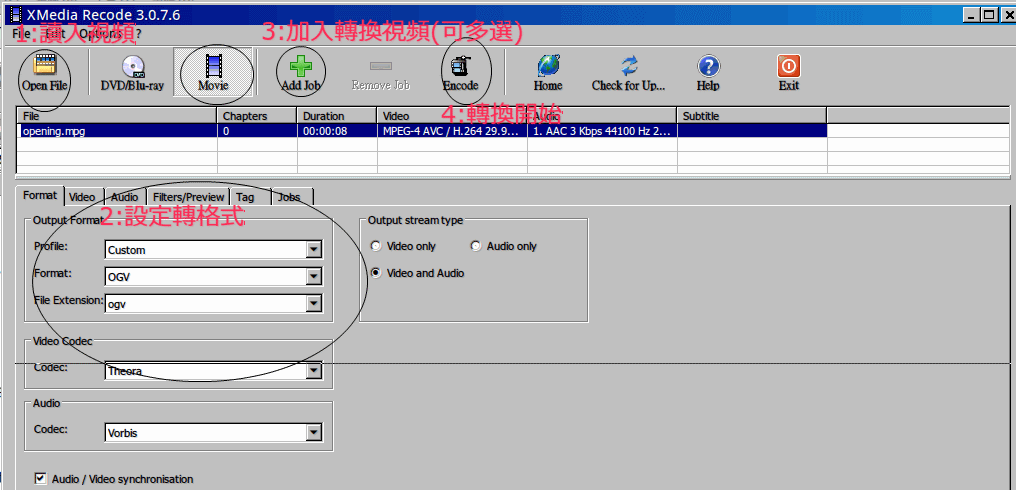The height and width of the screenshot is (490, 1016).
Task: Click the chapters cell showing 0
Action: click(x=257, y=130)
